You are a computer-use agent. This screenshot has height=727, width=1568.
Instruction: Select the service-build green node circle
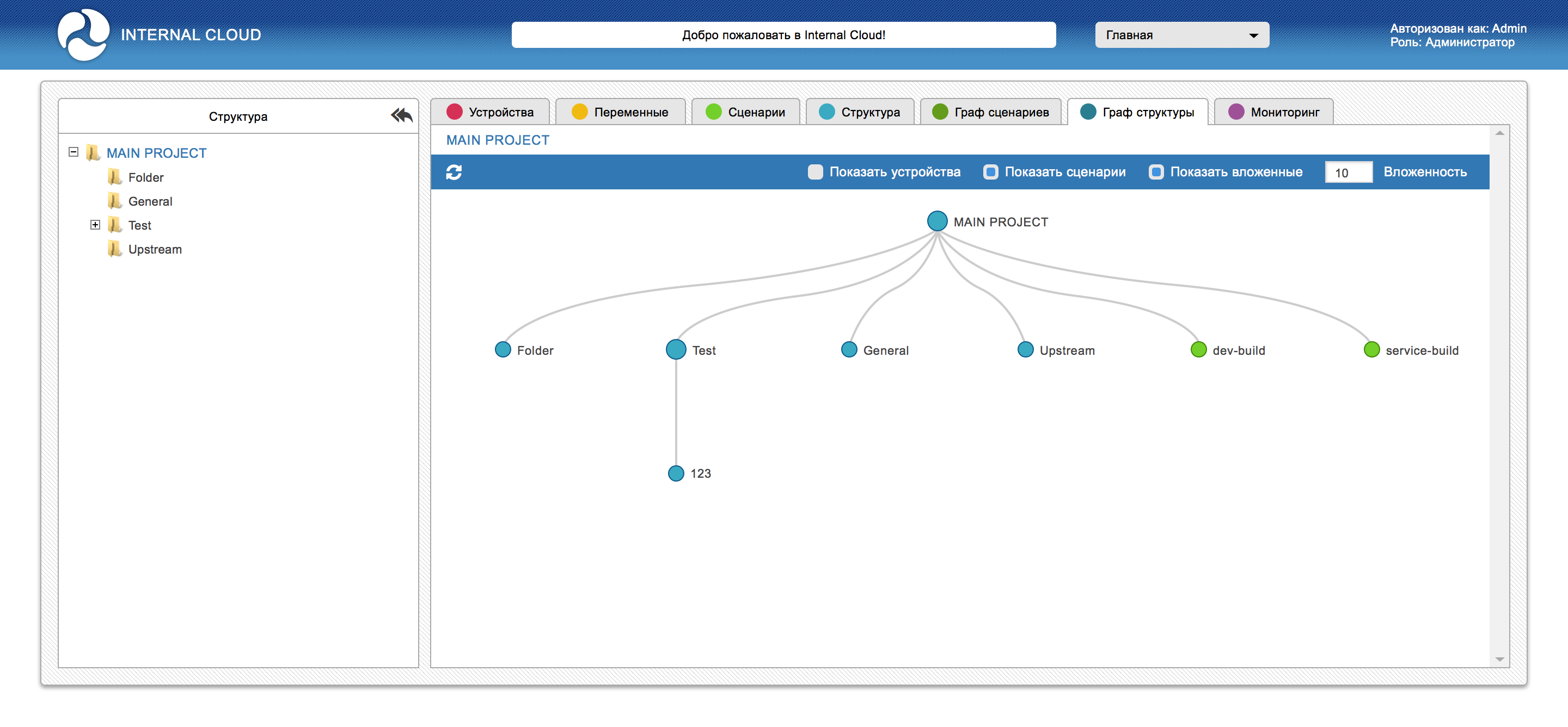(x=1371, y=350)
